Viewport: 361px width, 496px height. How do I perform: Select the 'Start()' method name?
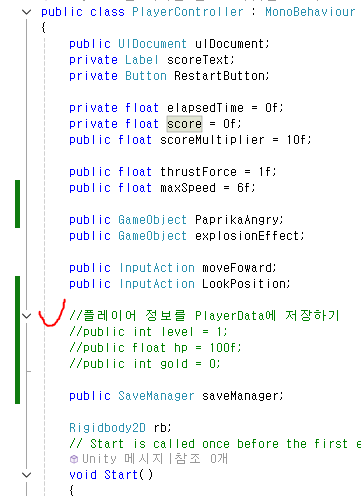coord(128,475)
